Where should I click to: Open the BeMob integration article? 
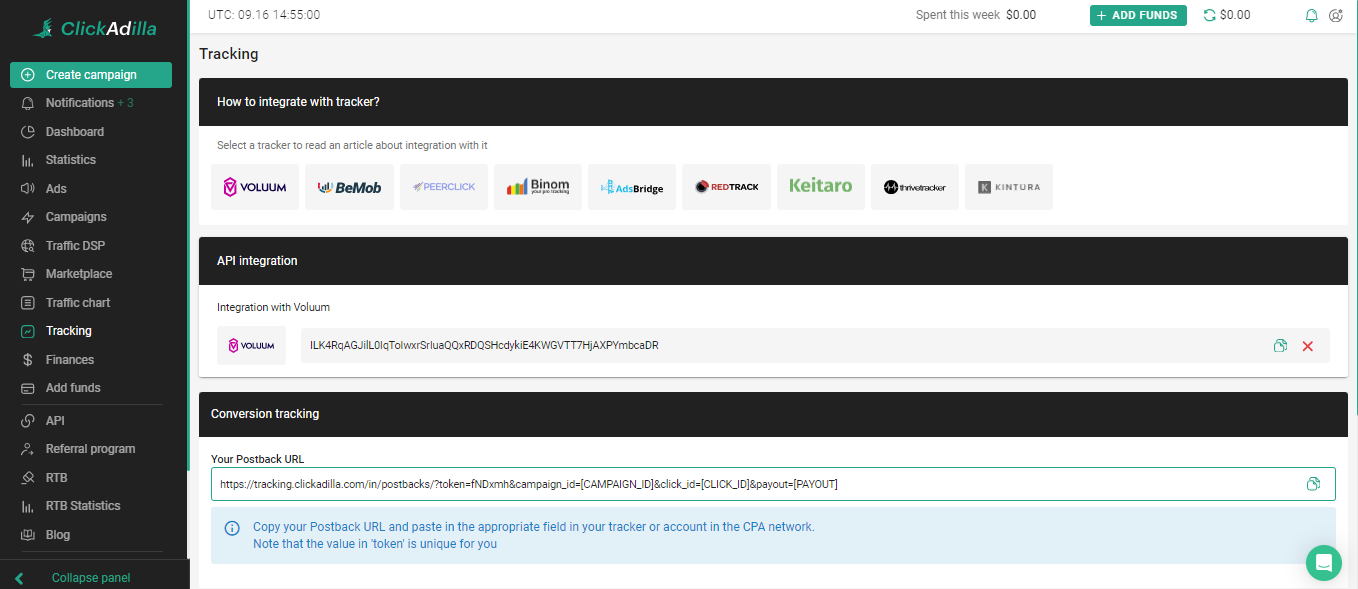coord(349,187)
